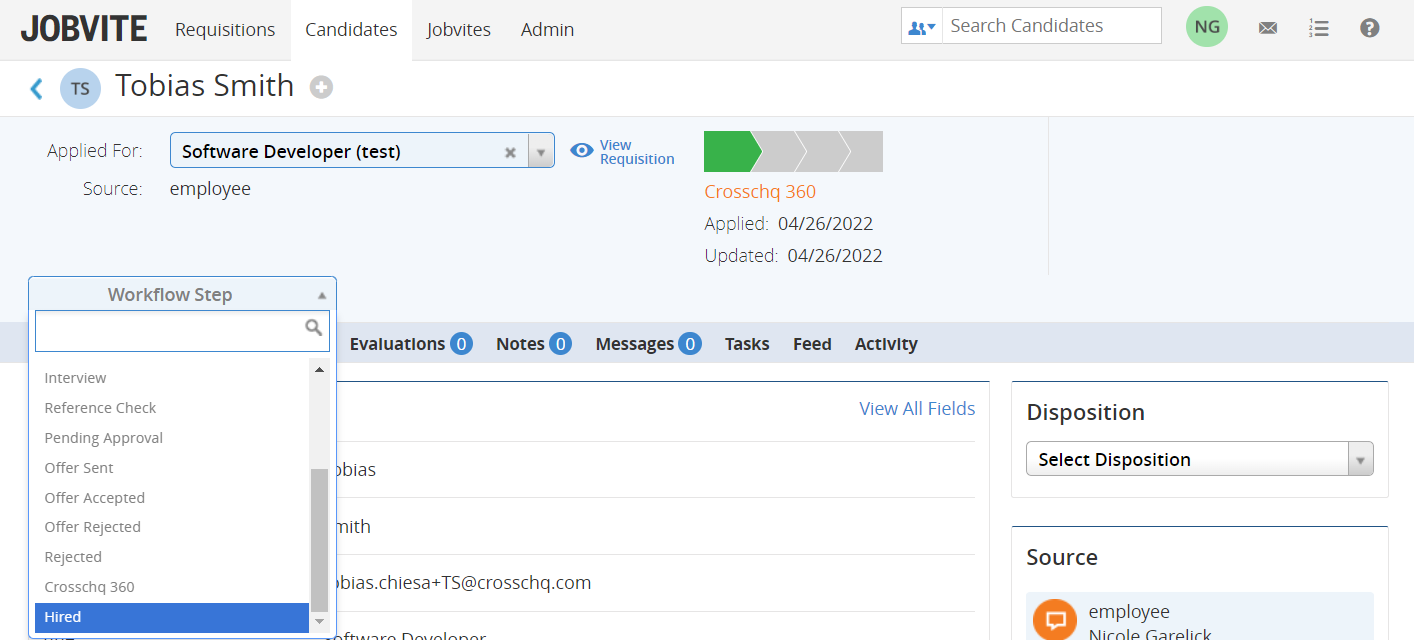Click the add icon next to Tobias Smith
Viewport: 1414px width, 640px height.
(x=321, y=87)
